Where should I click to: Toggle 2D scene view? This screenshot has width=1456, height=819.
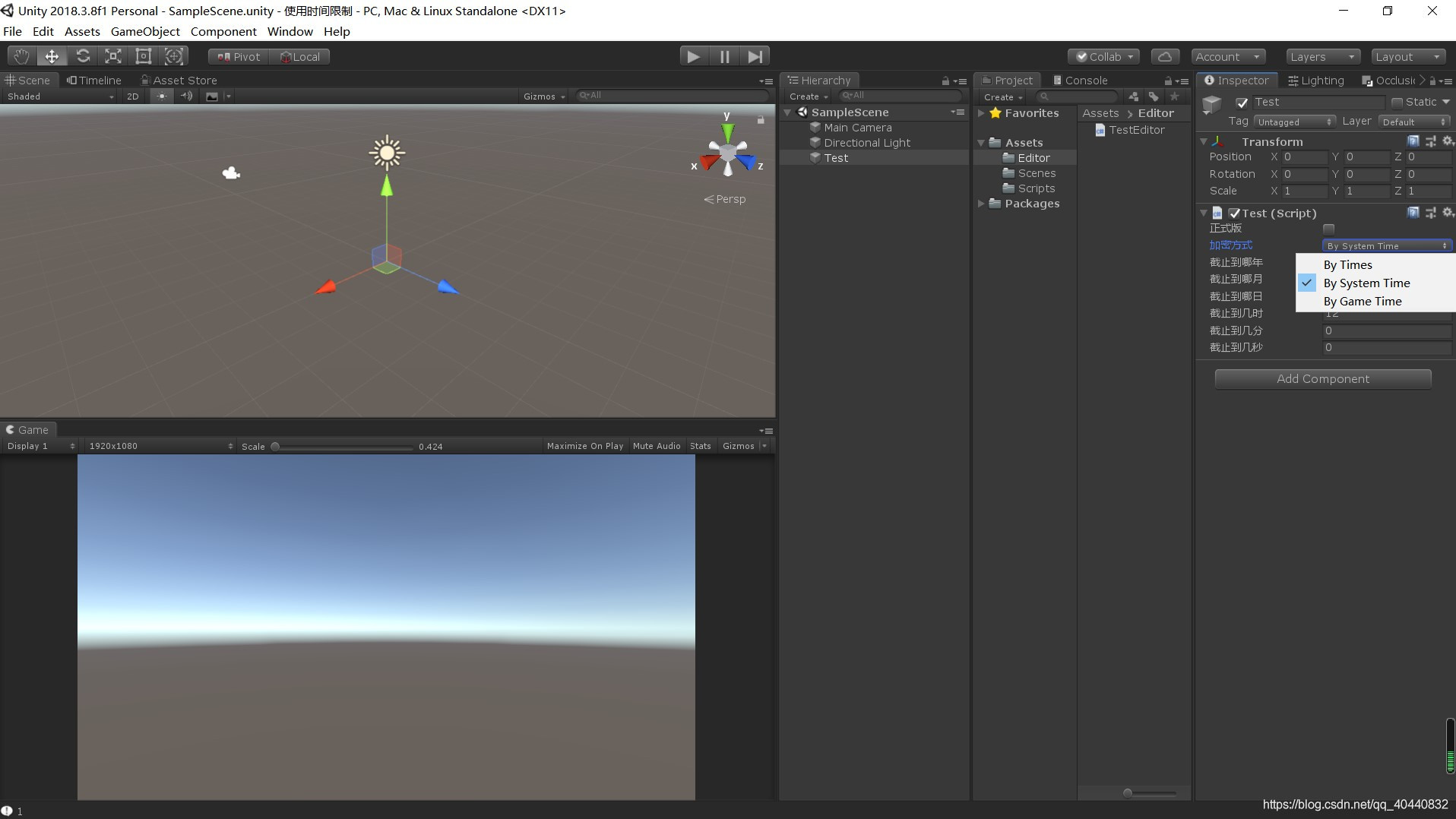(x=133, y=96)
